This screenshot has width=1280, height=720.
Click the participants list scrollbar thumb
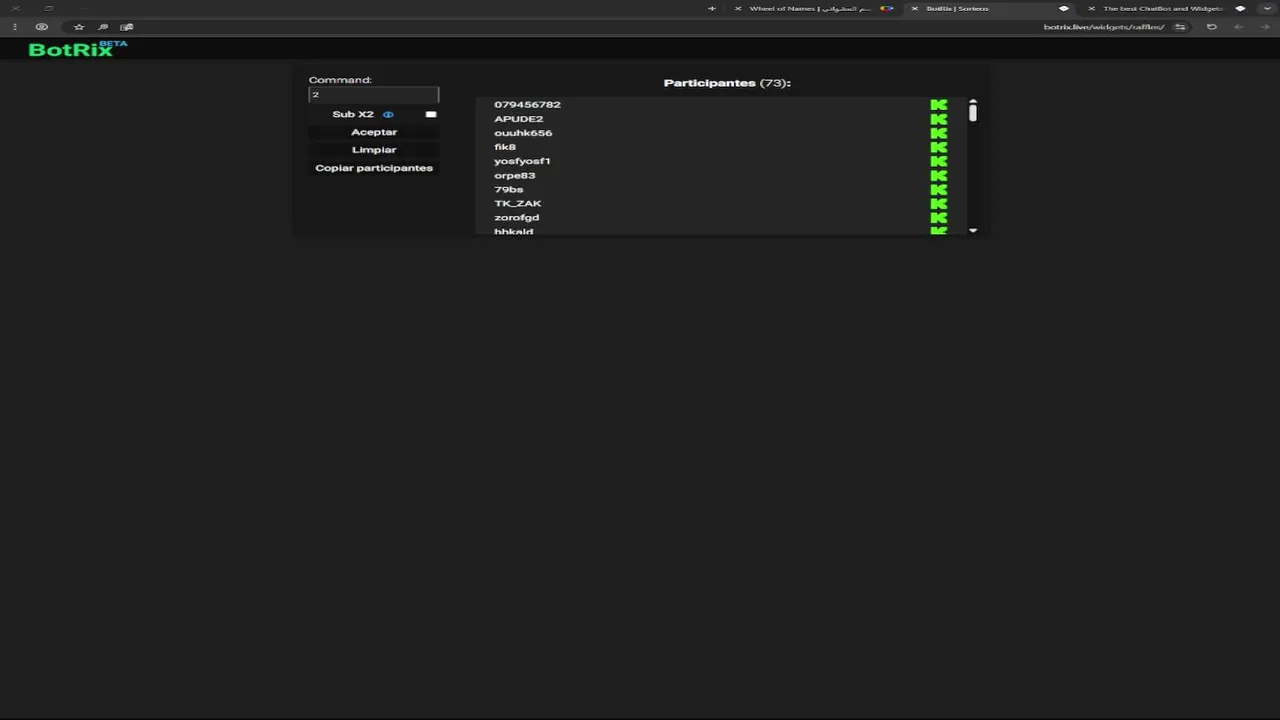pos(972,113)
